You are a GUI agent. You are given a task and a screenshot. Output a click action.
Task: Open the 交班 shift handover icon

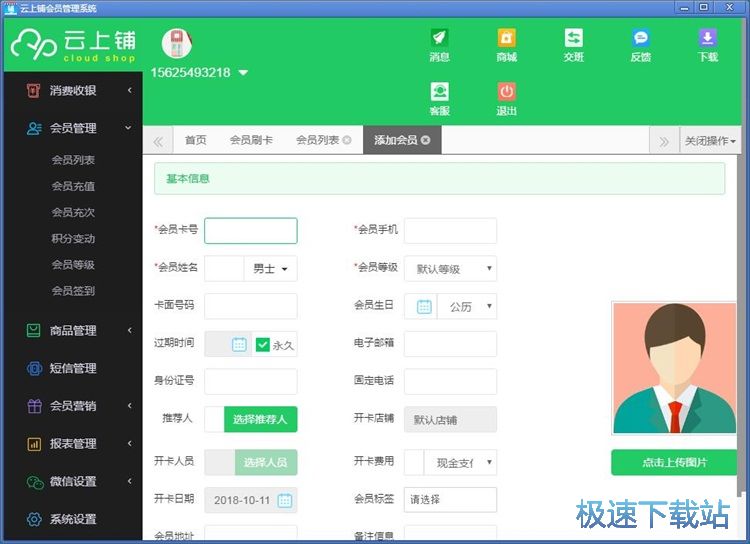(573, 40)
